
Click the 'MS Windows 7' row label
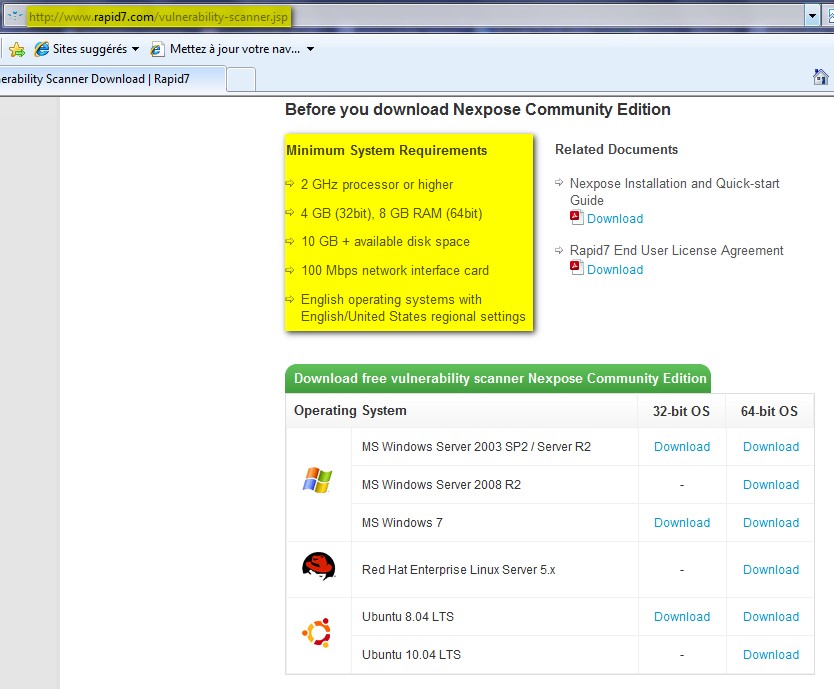click(402, 523)
